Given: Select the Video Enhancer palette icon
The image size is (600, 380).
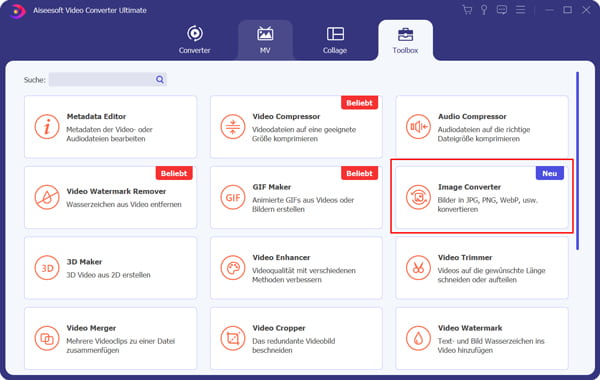Looking at the screenshot, I should point(233,268).
